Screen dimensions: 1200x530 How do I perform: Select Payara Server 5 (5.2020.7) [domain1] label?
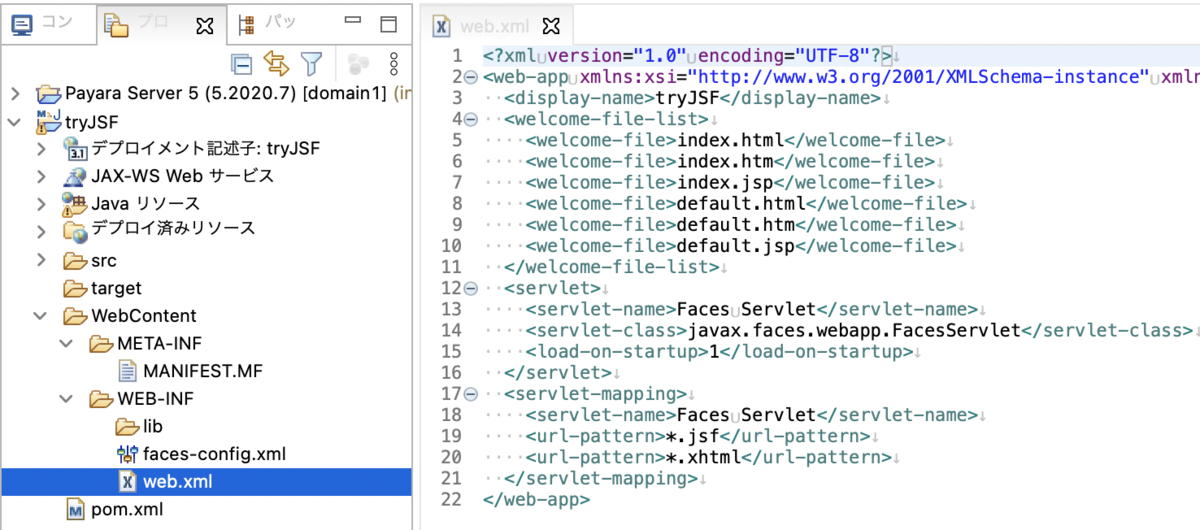tap(227, 94)
